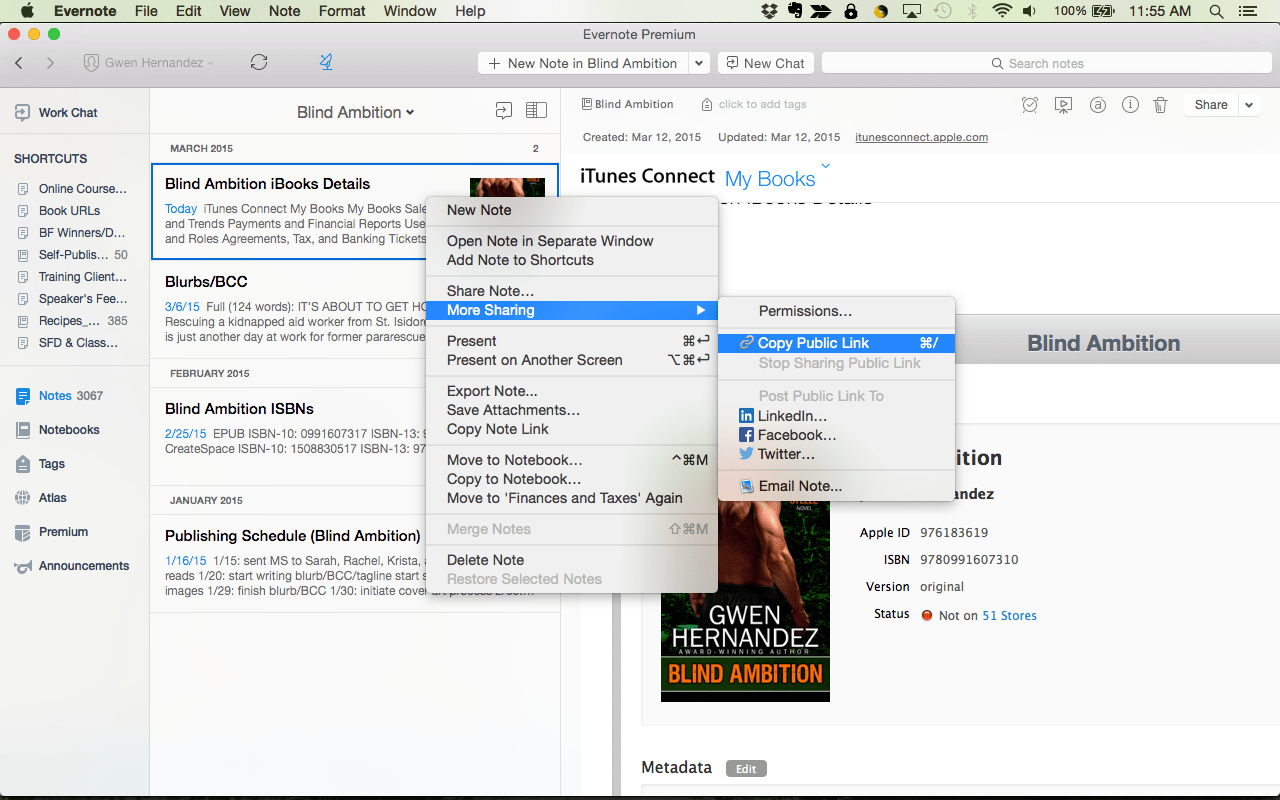Open Tags in the sidebar
Screen dimensions: 1280x800
click(40, 464)
